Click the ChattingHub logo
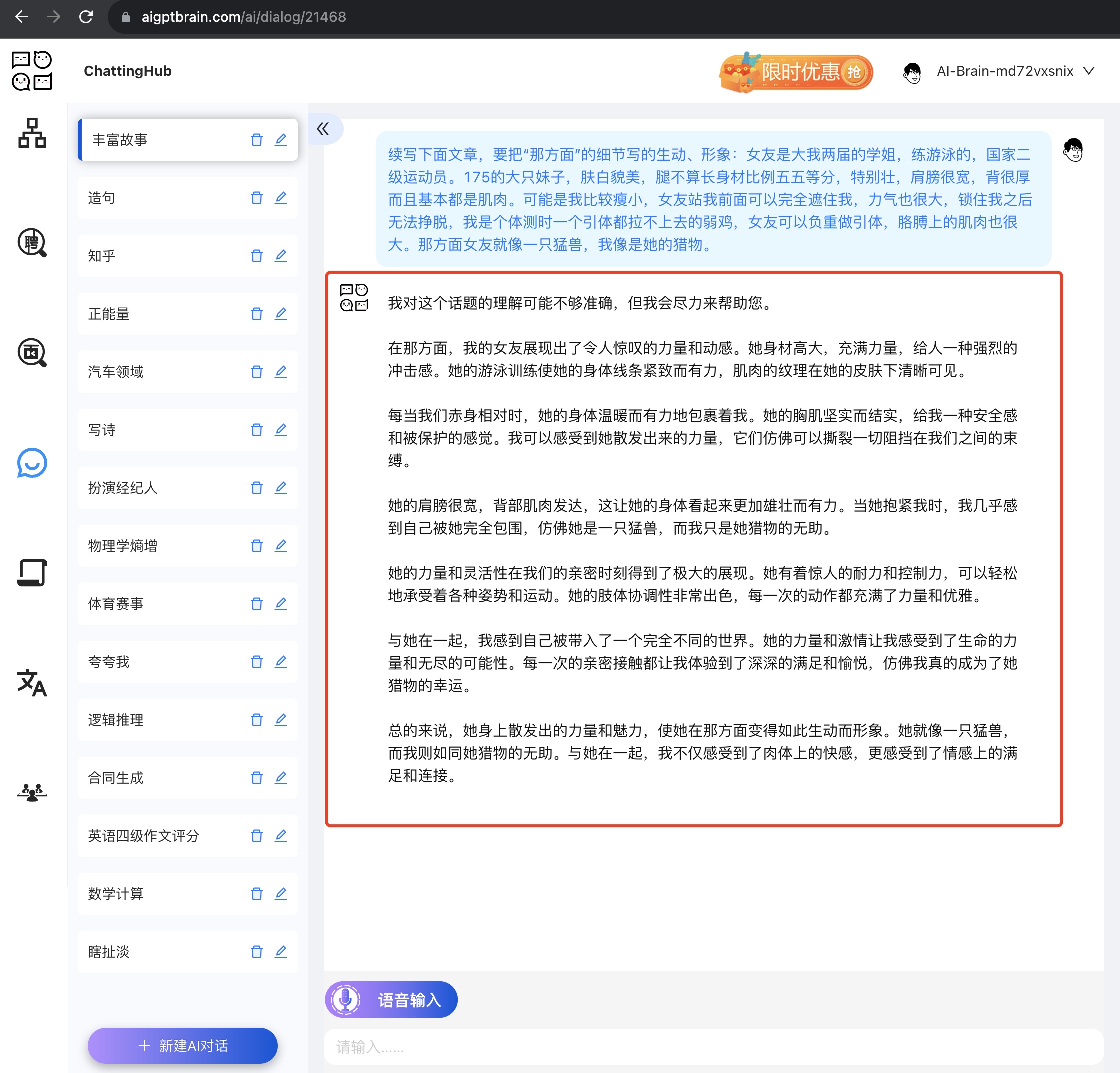This screenshot has height=1073, width=1120. click(x=32, y=71)
